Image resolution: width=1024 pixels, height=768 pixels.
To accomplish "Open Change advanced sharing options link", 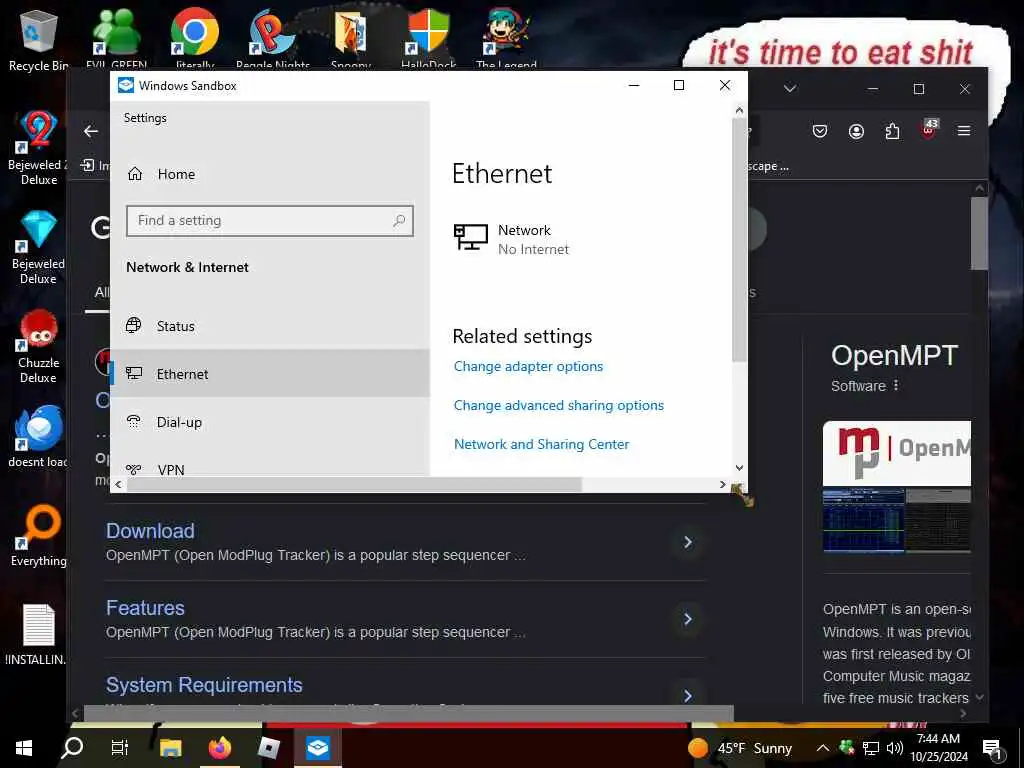I will [558, 405].
